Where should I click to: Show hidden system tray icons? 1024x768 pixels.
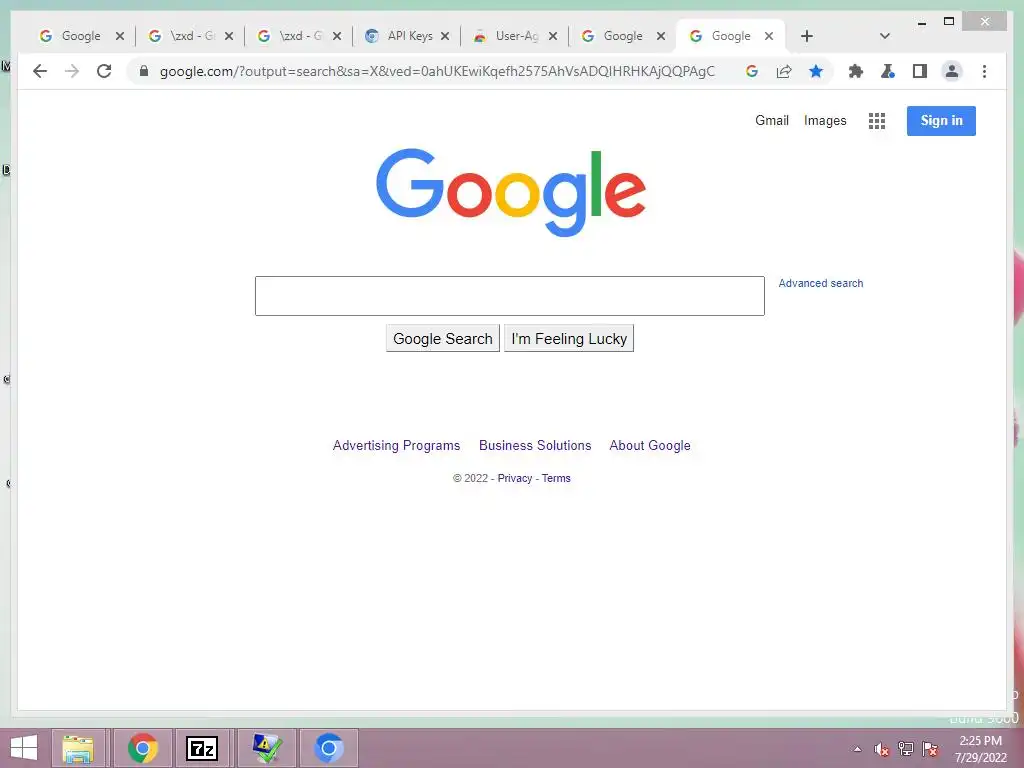tap(857, 749)
